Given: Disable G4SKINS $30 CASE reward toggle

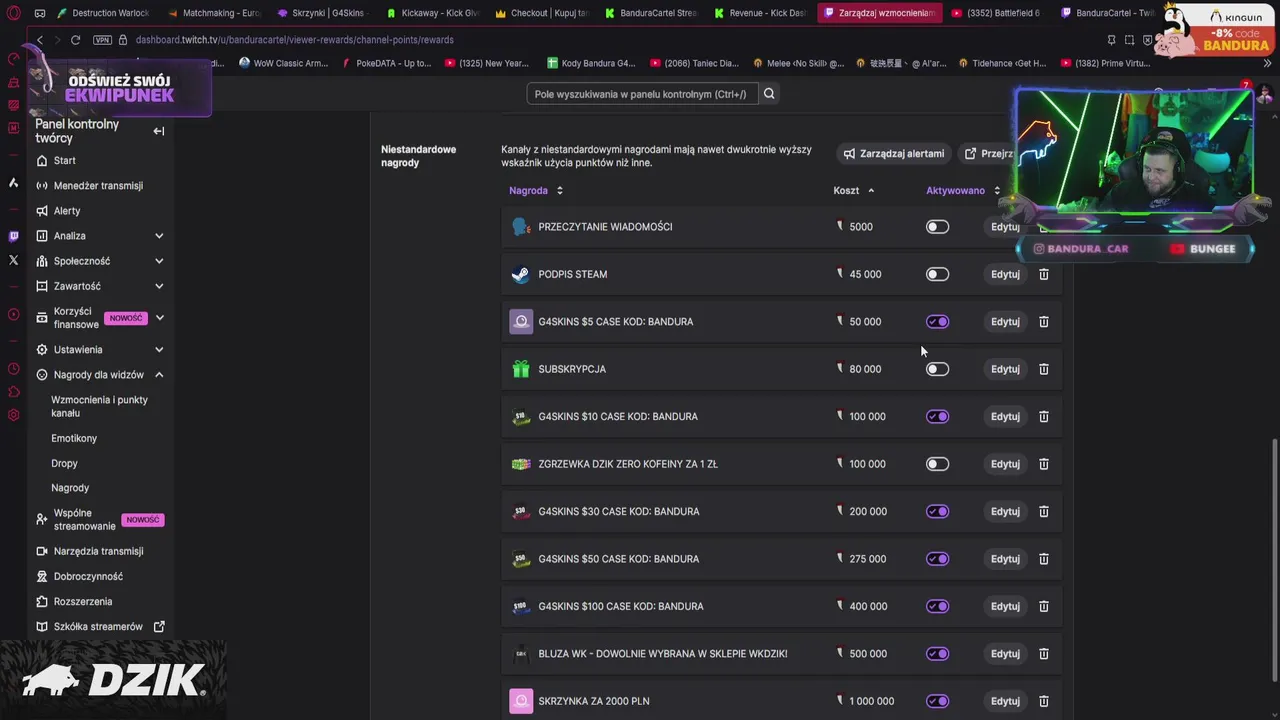Looking at the screenshot, I should 937,512.
